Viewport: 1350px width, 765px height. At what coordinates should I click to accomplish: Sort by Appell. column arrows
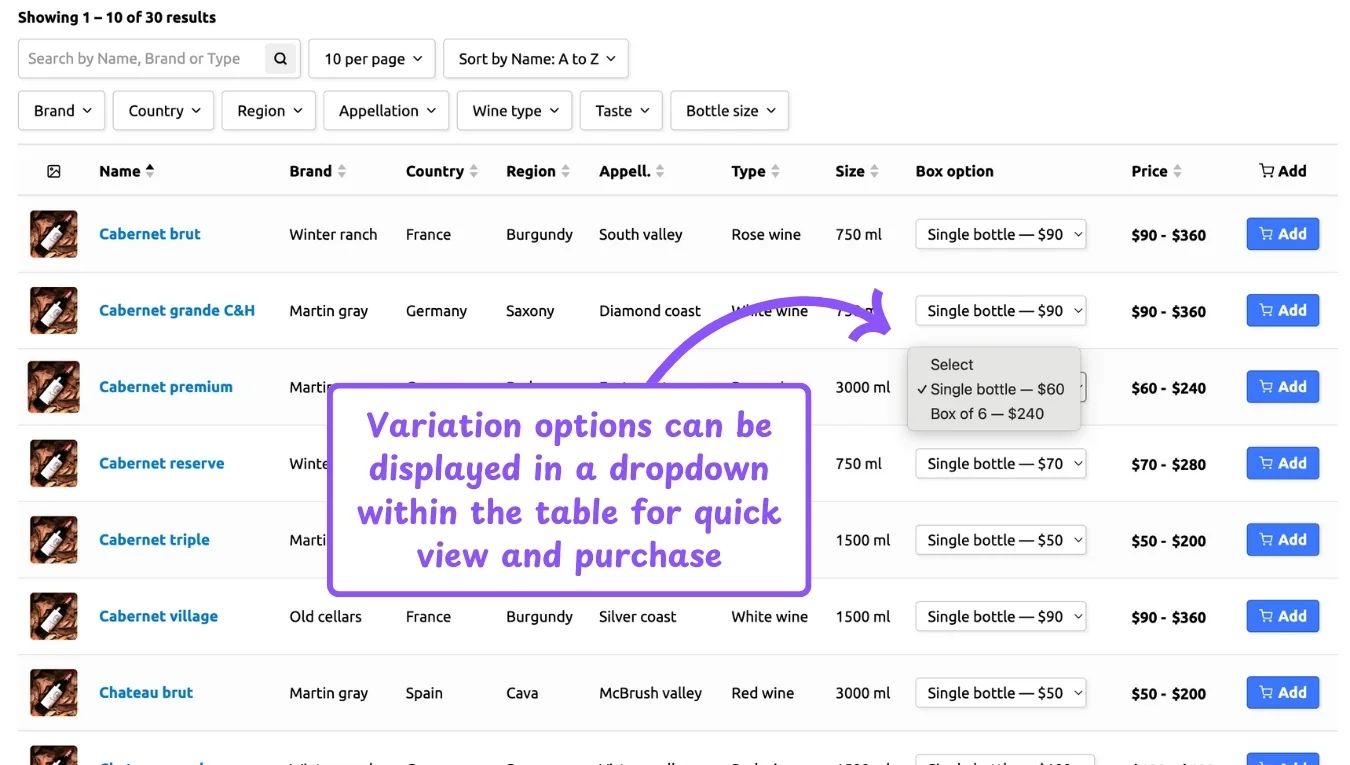click(x=660, y=171)
